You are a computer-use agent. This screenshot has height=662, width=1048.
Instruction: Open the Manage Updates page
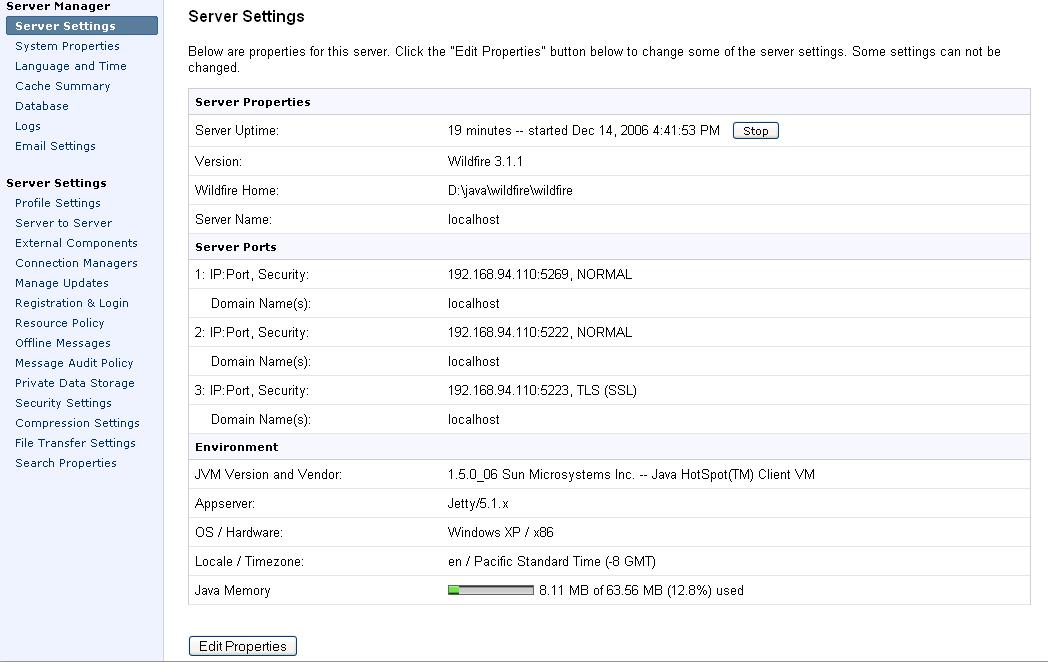click(x=62, y=283)
